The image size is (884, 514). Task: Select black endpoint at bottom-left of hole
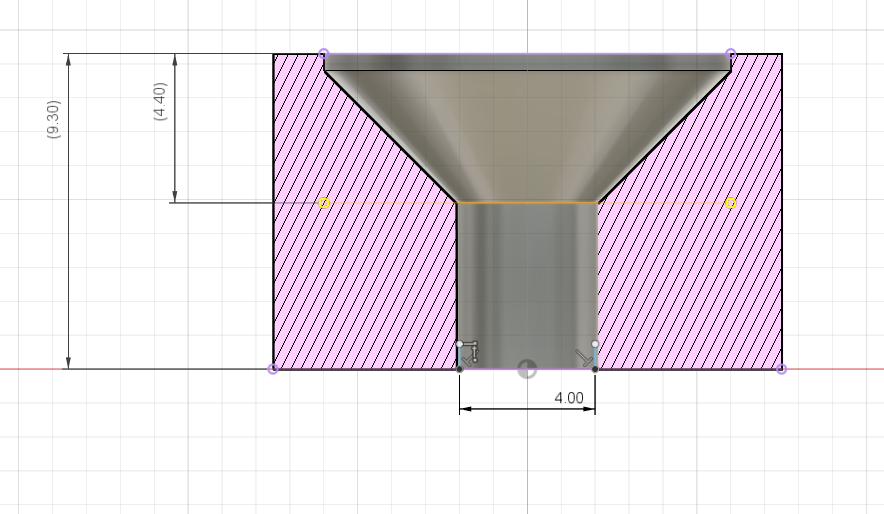tap(459, 369)
